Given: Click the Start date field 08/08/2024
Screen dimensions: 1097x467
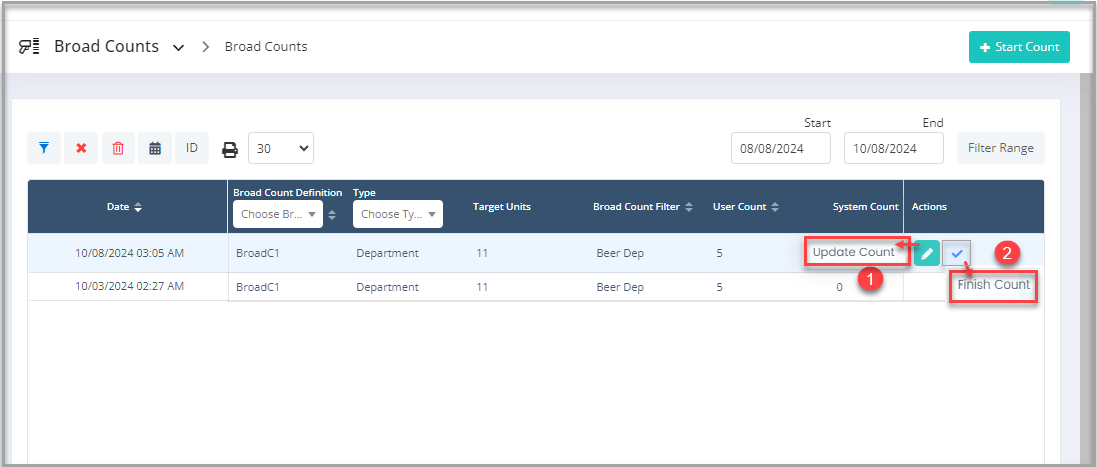Looking at the screenshot, I should coord(781,148).
